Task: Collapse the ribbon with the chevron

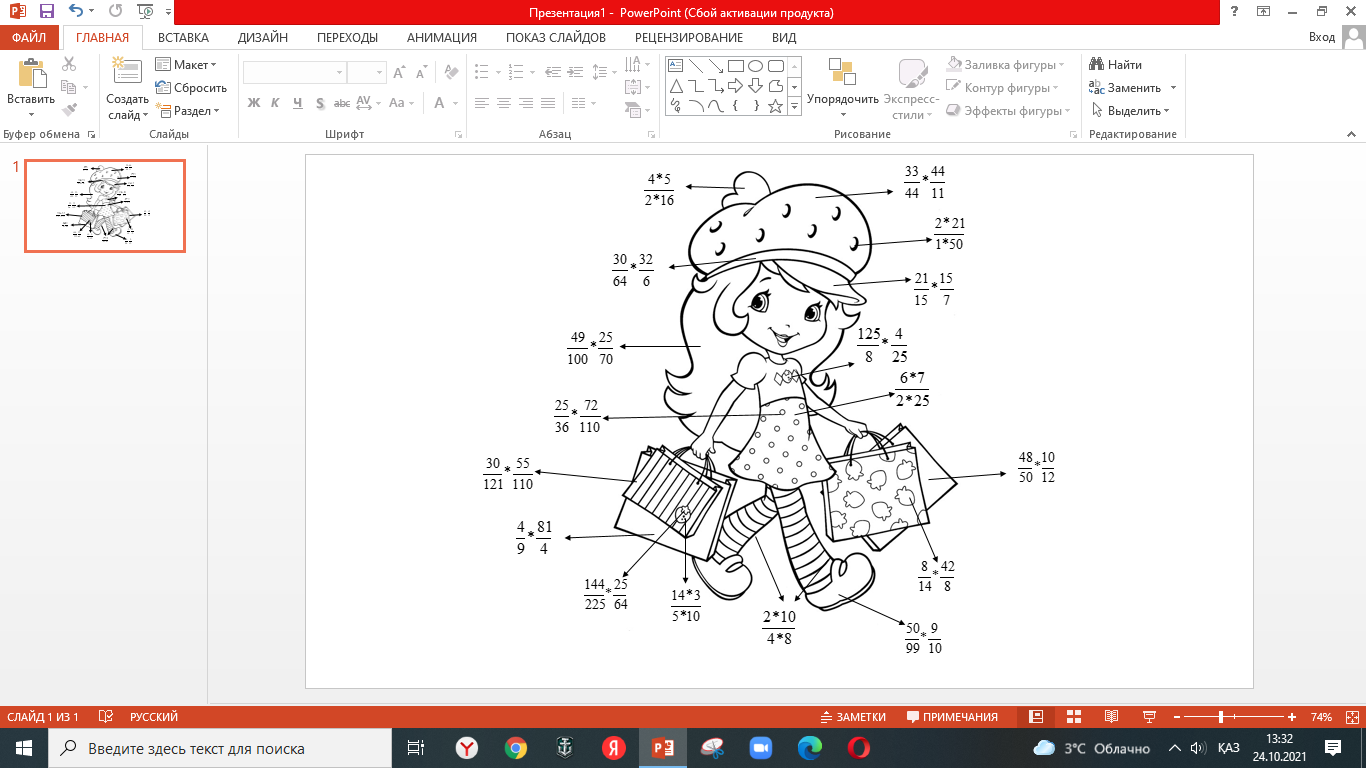Action: [x=1351, y=134]
